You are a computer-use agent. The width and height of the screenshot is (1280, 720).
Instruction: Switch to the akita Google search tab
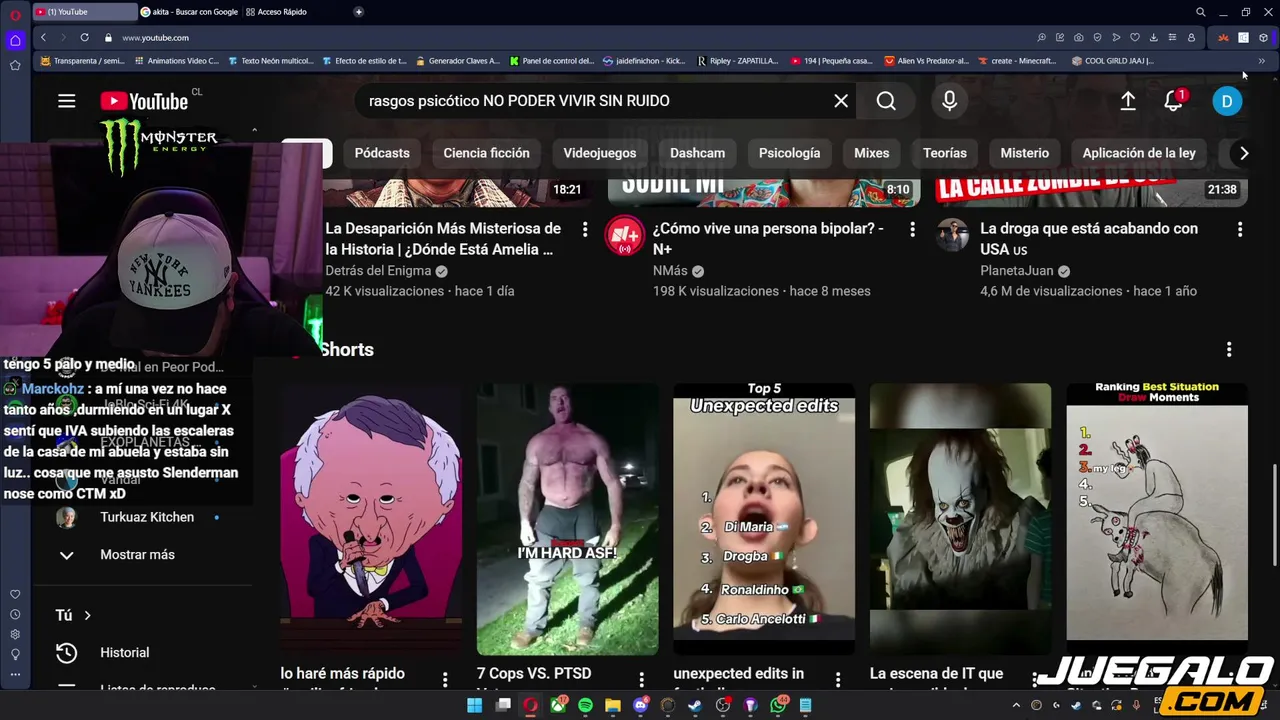(190, 12)
